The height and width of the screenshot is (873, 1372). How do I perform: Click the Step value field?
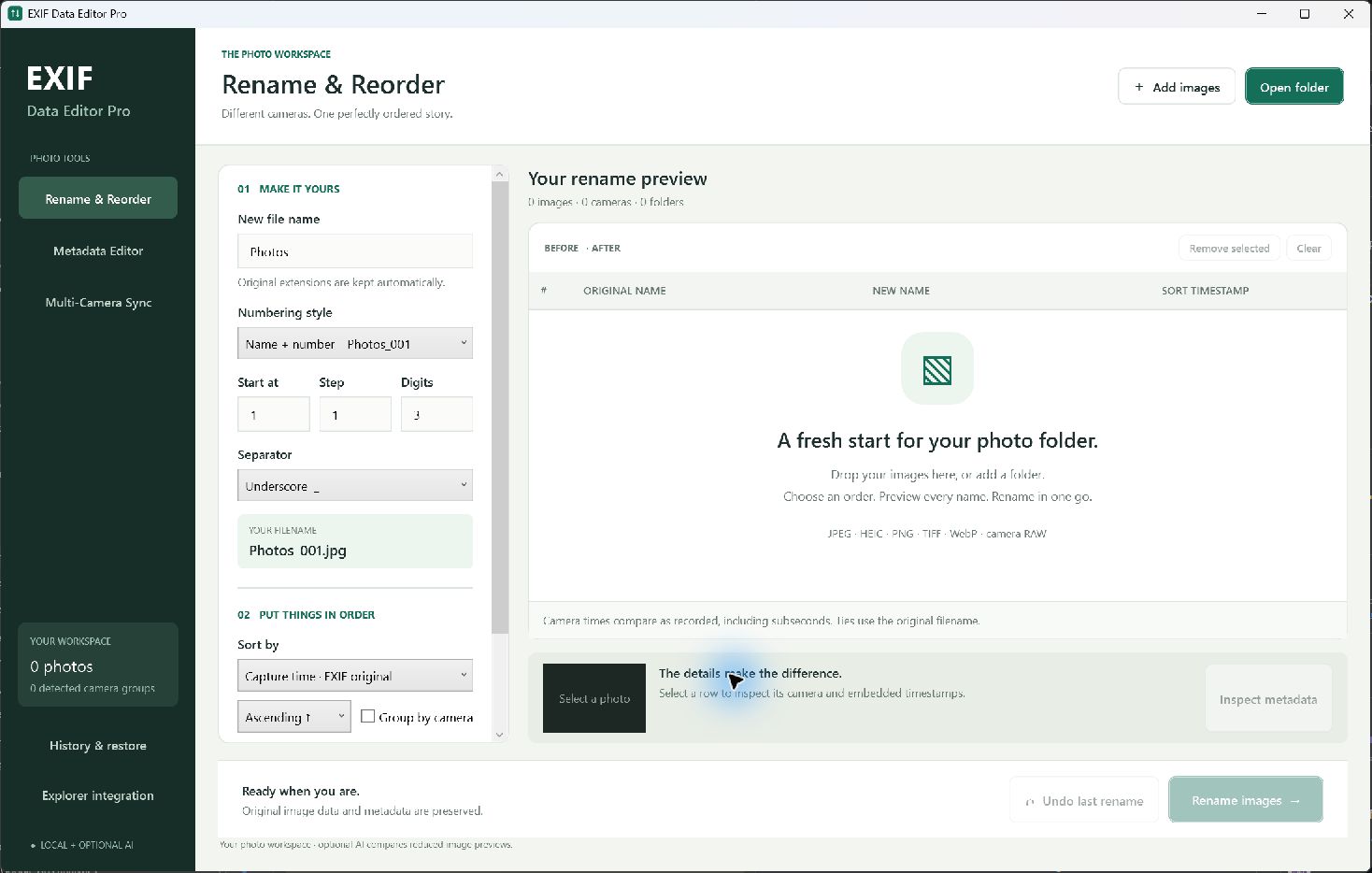[x=355, y=414]
